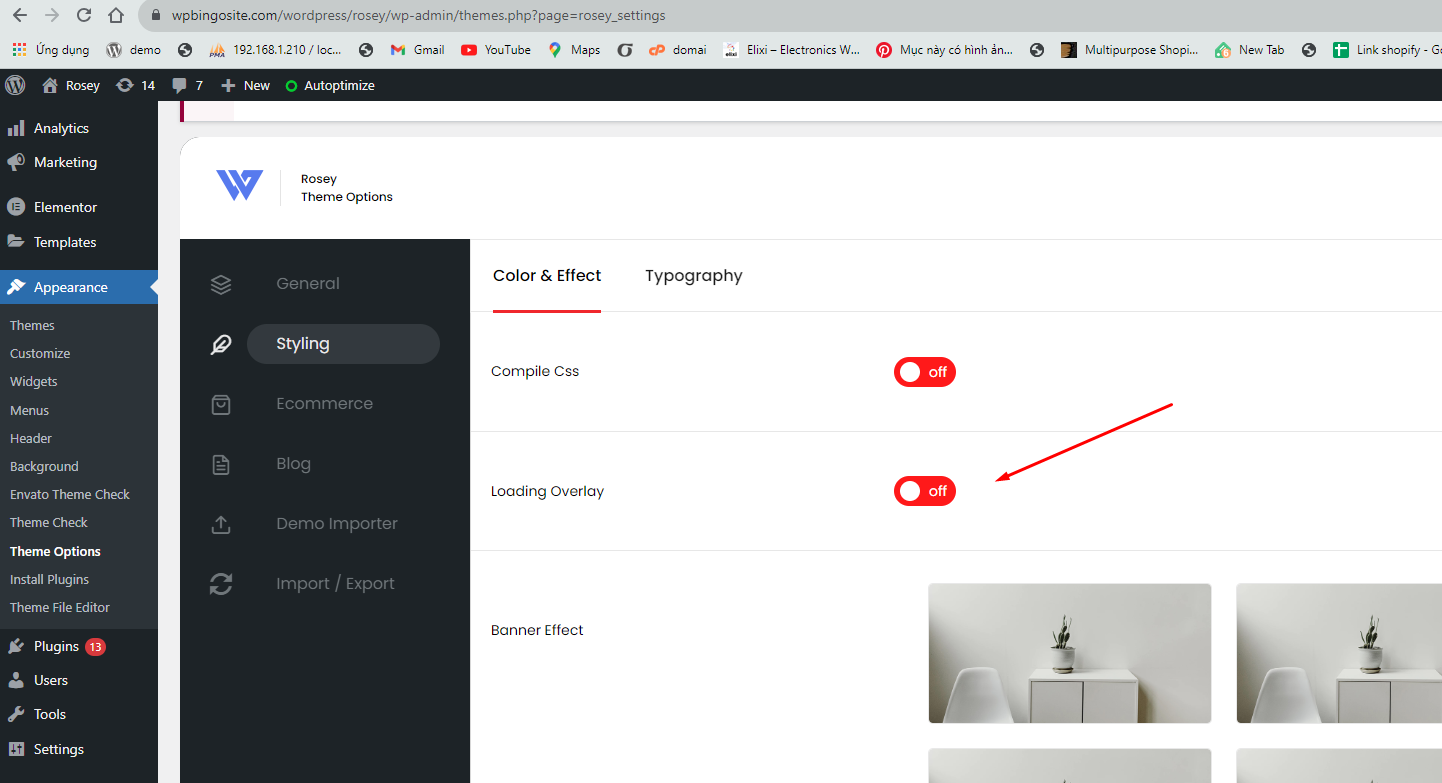Select the first Banner Effect thumbnail

1070,654
